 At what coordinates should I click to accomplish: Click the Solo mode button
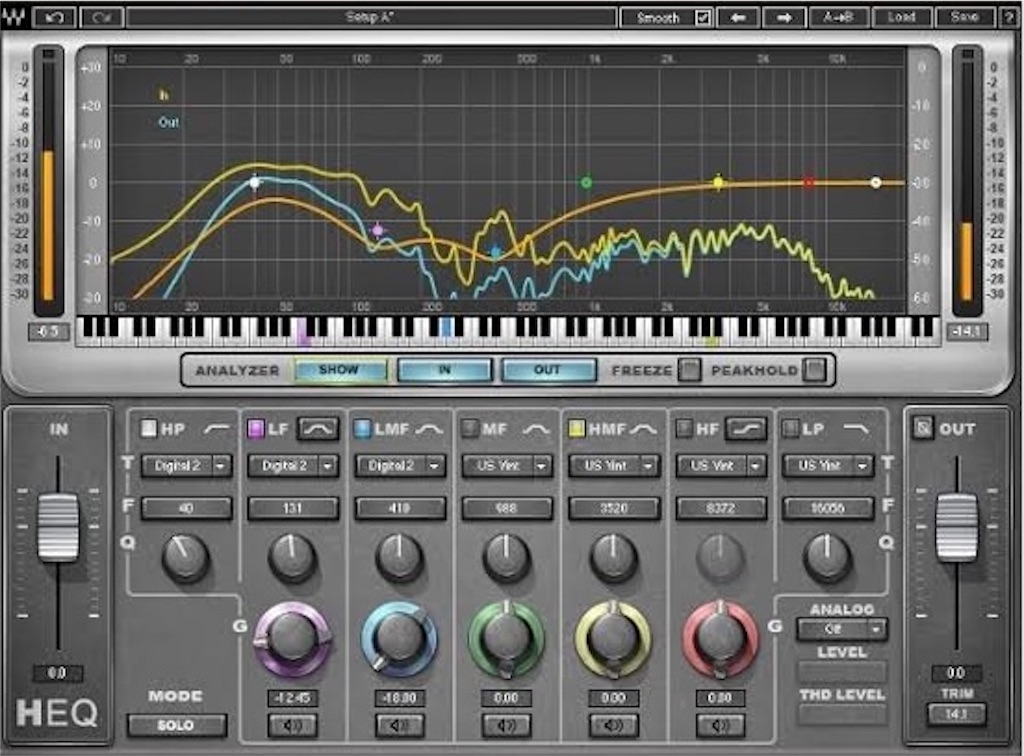point(176,725)
